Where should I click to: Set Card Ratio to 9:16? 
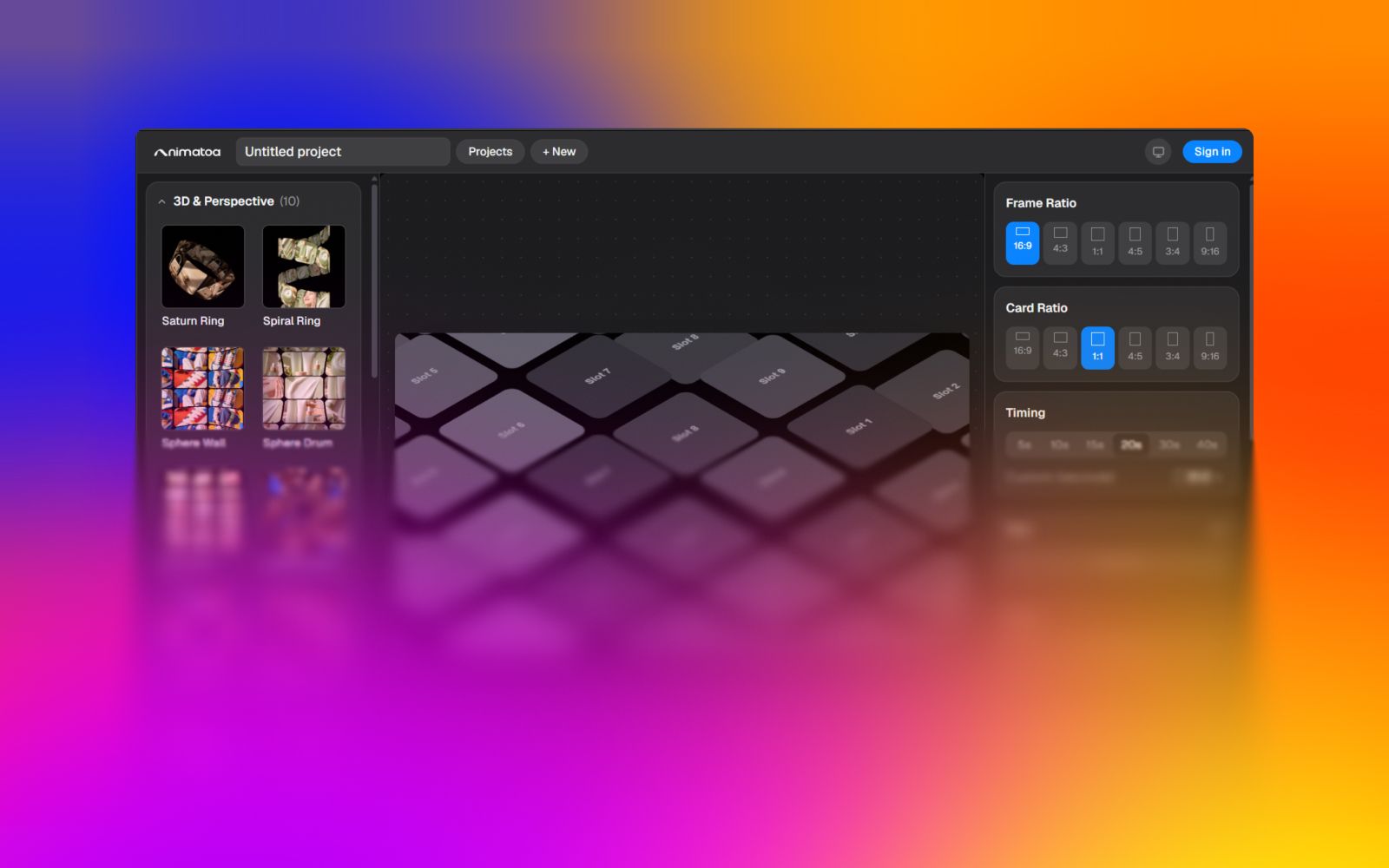(1209, 348)
